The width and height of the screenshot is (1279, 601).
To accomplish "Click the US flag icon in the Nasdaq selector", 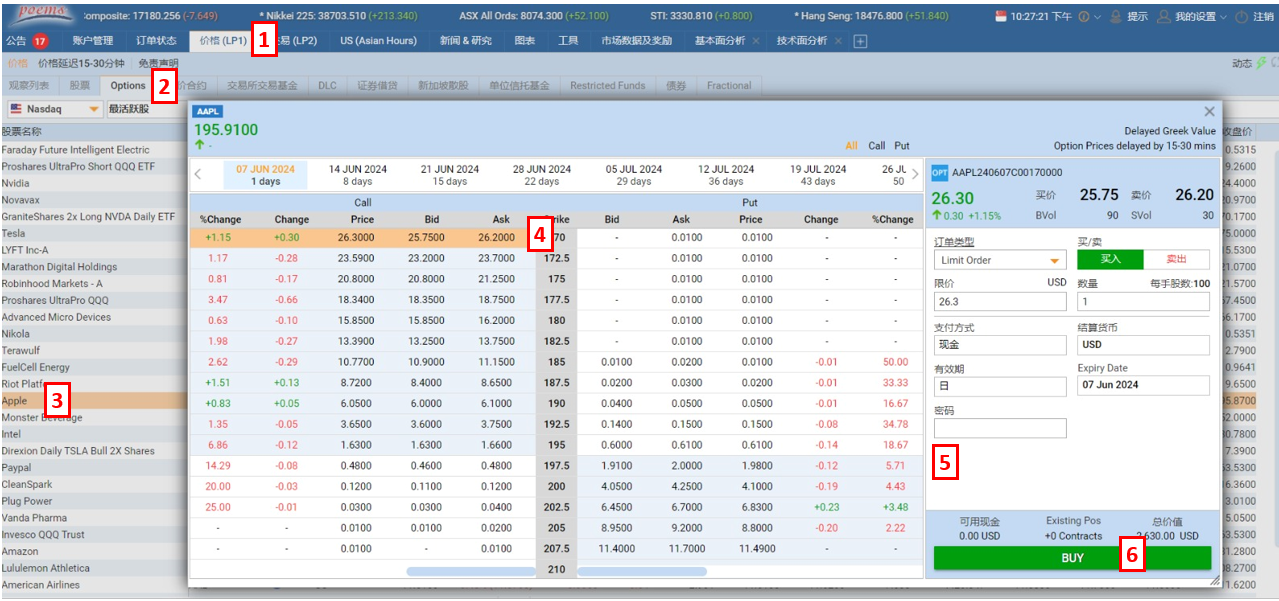I will coord(16,109).
